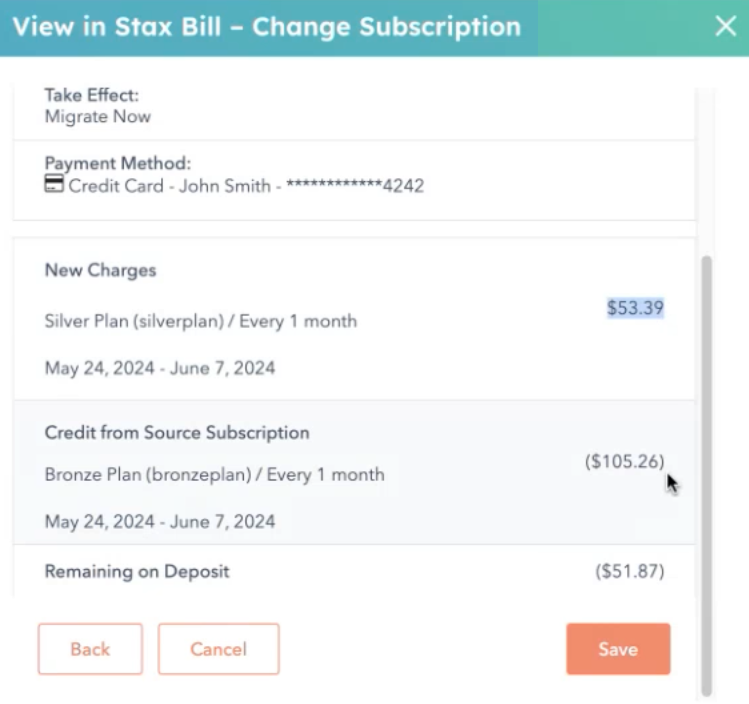The height and width of the screenshot is (704, 749).
Task: Click the credit card icon
Action: click(54, 183)
